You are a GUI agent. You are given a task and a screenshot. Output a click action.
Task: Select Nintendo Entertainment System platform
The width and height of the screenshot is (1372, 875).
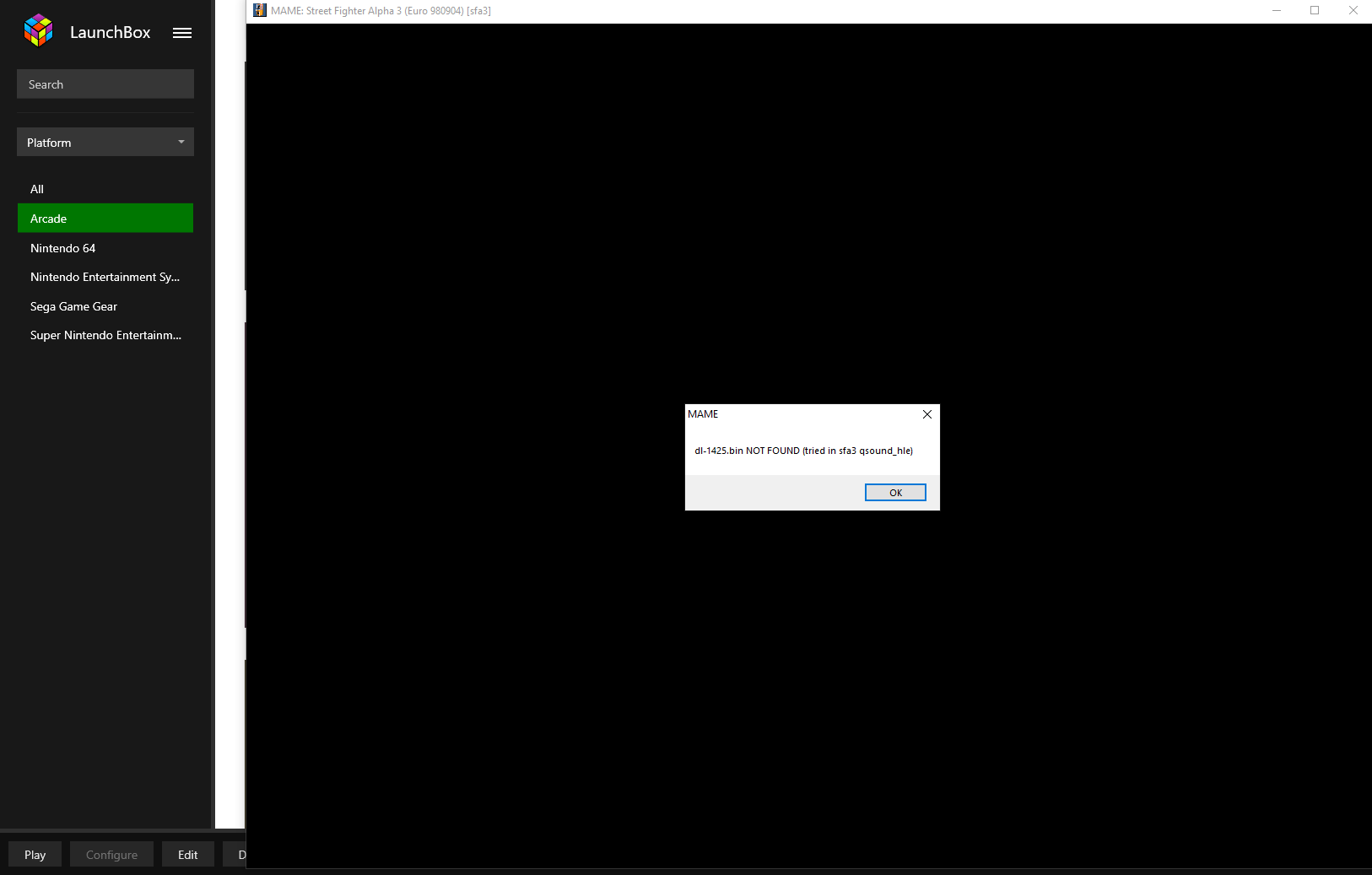(x=105, y=277)
